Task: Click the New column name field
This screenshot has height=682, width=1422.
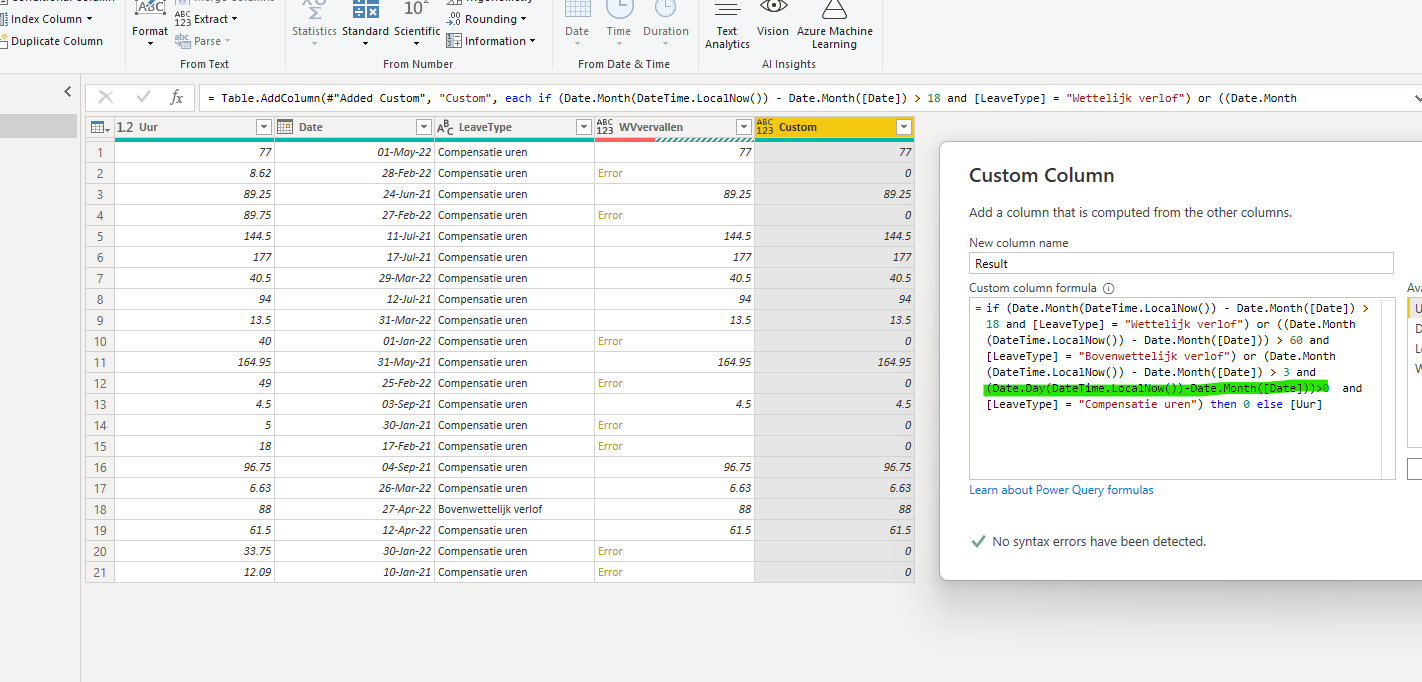Action: coord(1181,263)
